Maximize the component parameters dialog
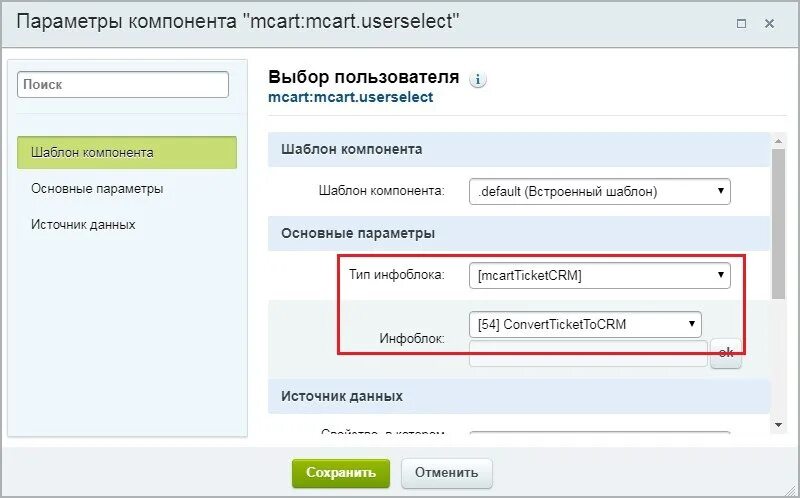Image resolution: width=800 pixels, height=498 pixels. pyautogui.click(x=741, y=23)
